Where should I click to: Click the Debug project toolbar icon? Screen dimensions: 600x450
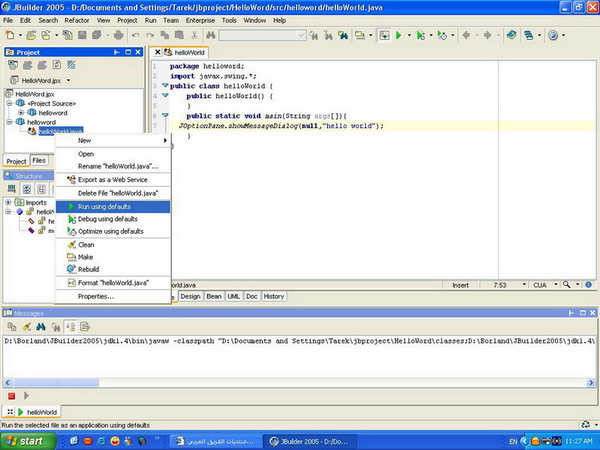tap(421, 36)
